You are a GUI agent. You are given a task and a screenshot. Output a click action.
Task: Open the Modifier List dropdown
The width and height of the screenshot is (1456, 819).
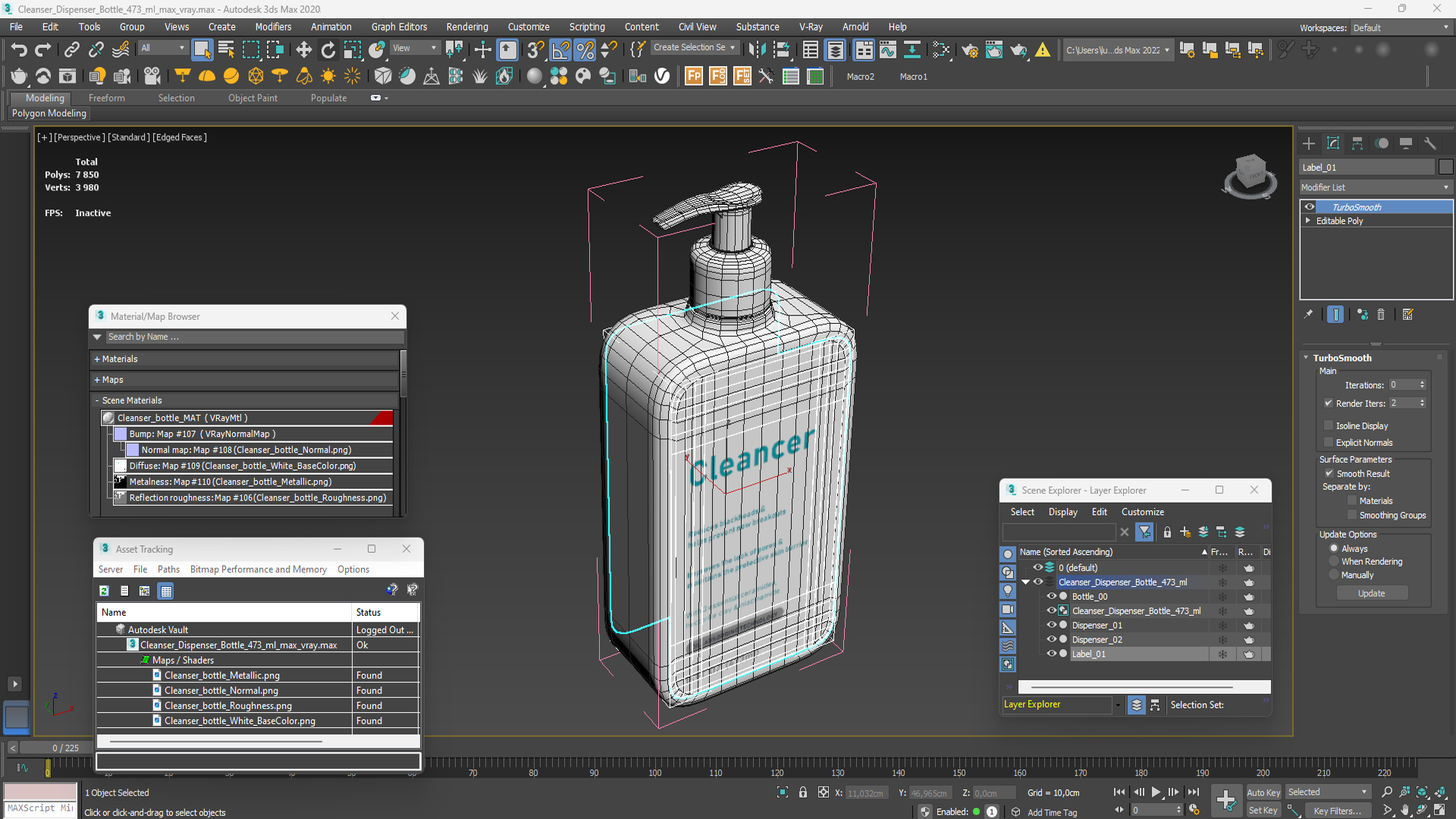(x=1376, y=187)
